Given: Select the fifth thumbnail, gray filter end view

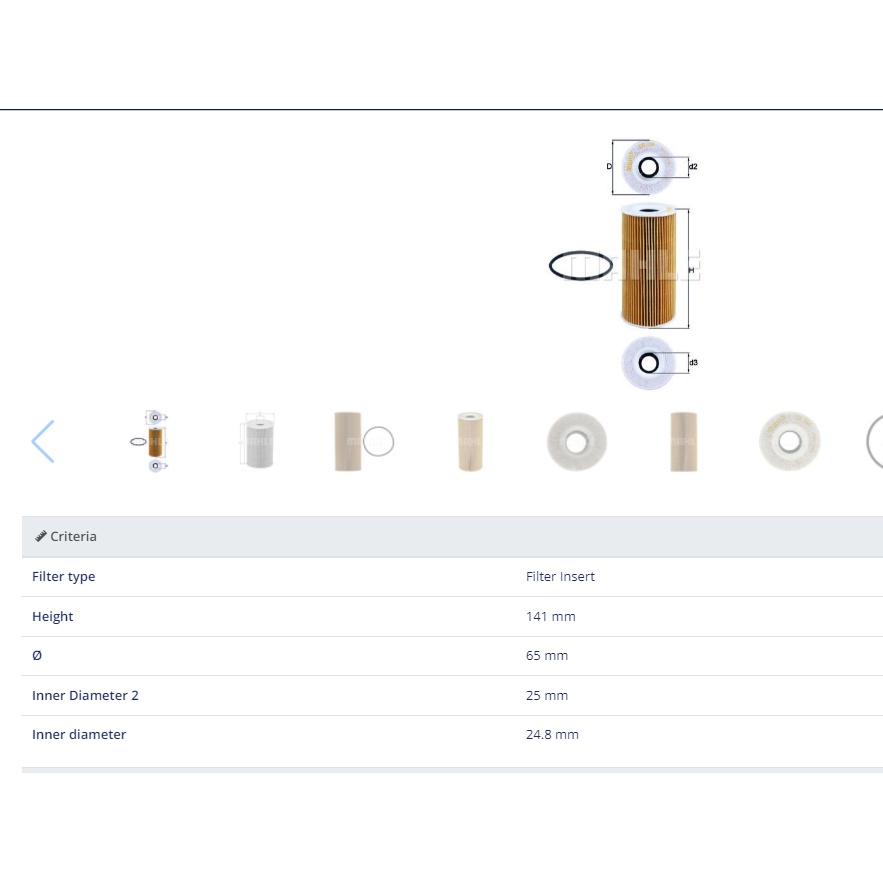Looking at the screenshot, I should 577,441.
